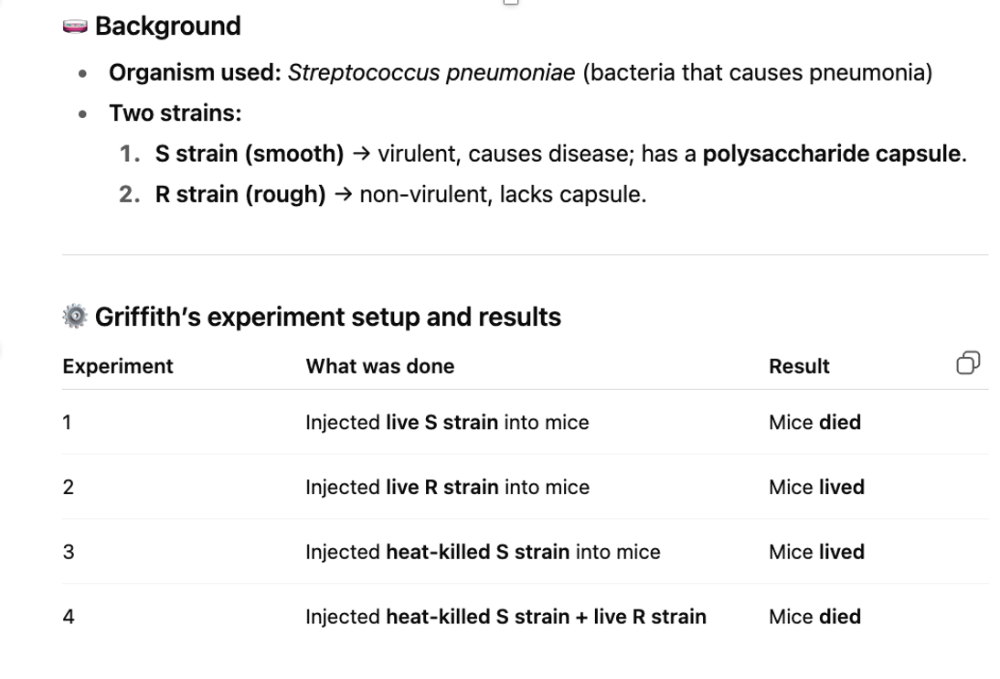Click the Griffith's experiment setup and results heading
1000x679 pixels.
pos(328,318)
